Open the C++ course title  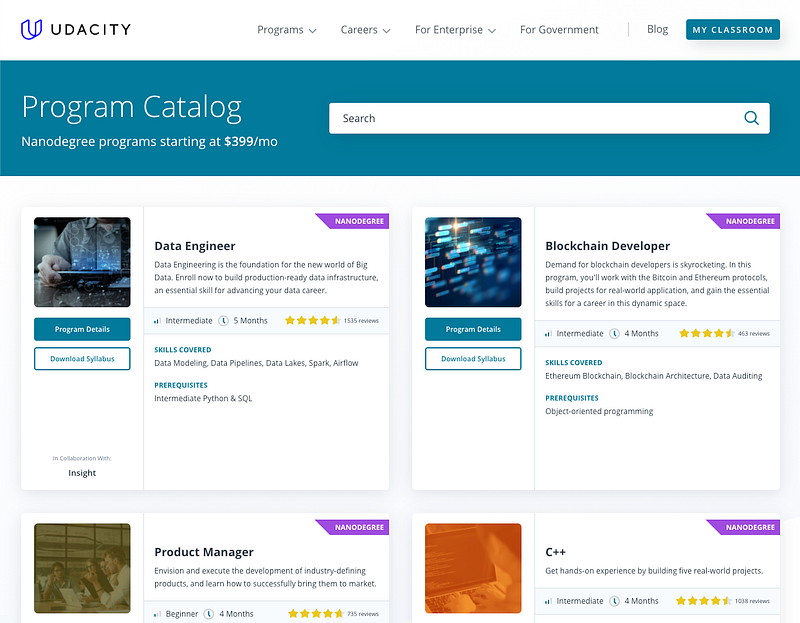coord(555,552)
